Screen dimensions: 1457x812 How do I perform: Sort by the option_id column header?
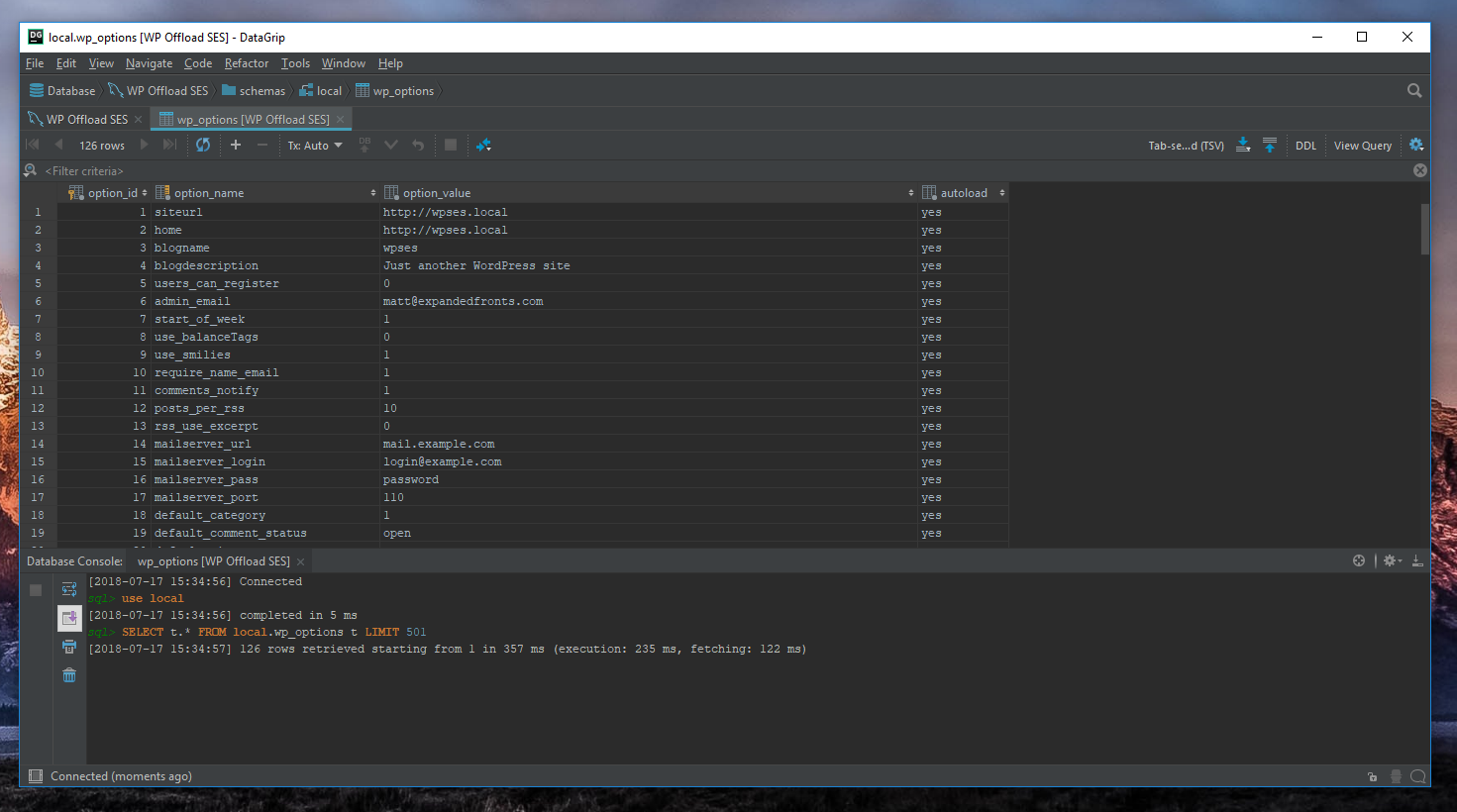pyautogui.click(x=107, y=193)
